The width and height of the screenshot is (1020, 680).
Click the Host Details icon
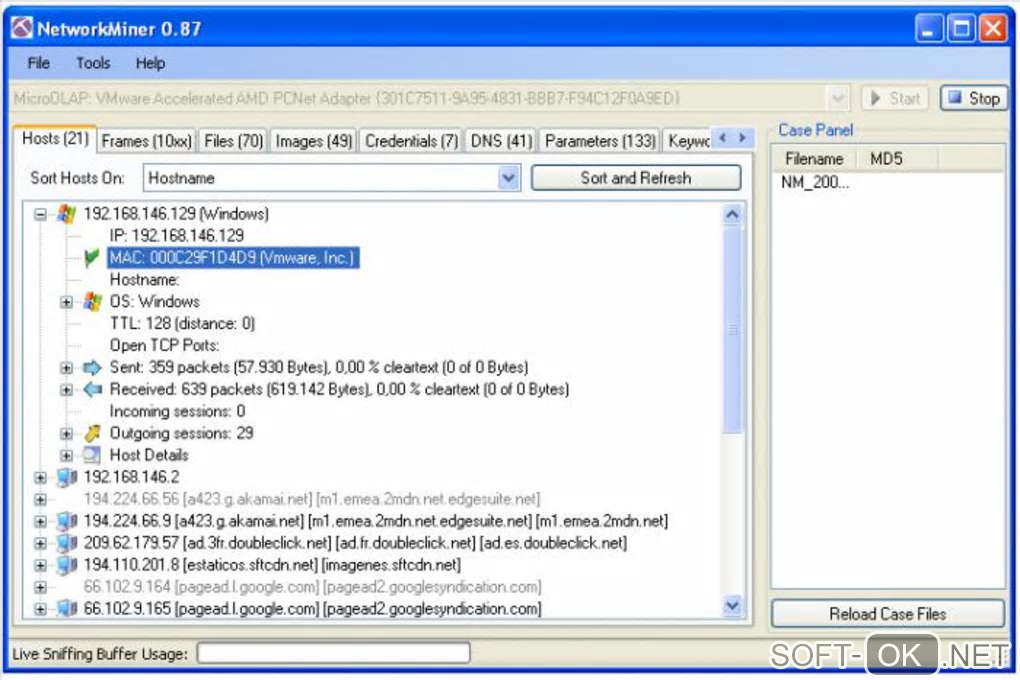pyautogui.click(x=92, y=455)
